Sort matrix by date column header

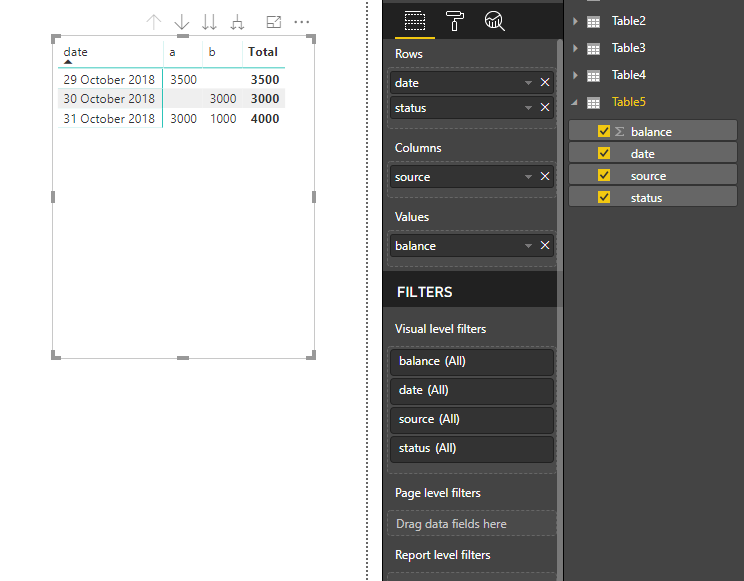75,52
